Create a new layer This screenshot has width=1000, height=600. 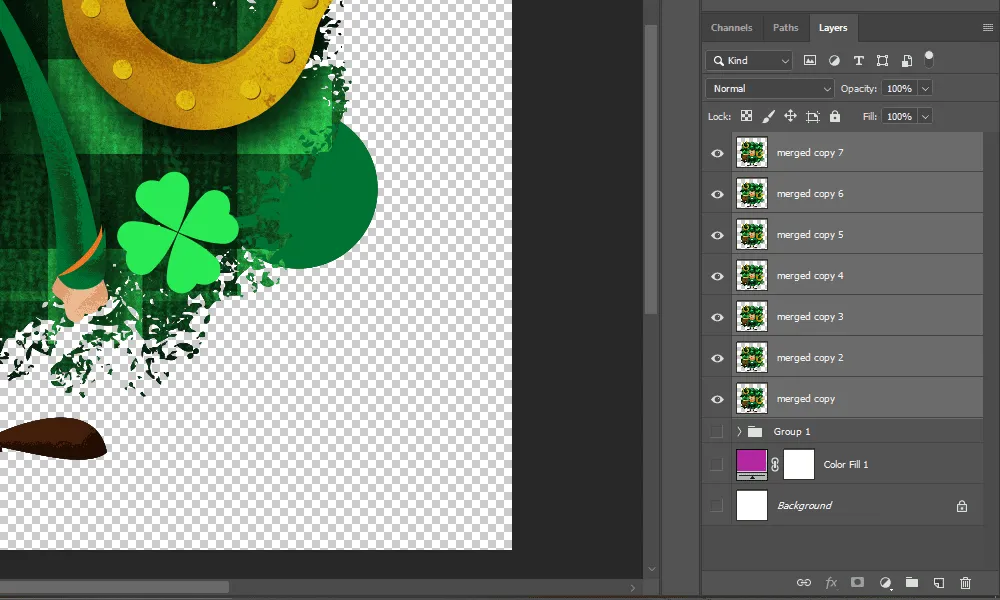[939, 583]
